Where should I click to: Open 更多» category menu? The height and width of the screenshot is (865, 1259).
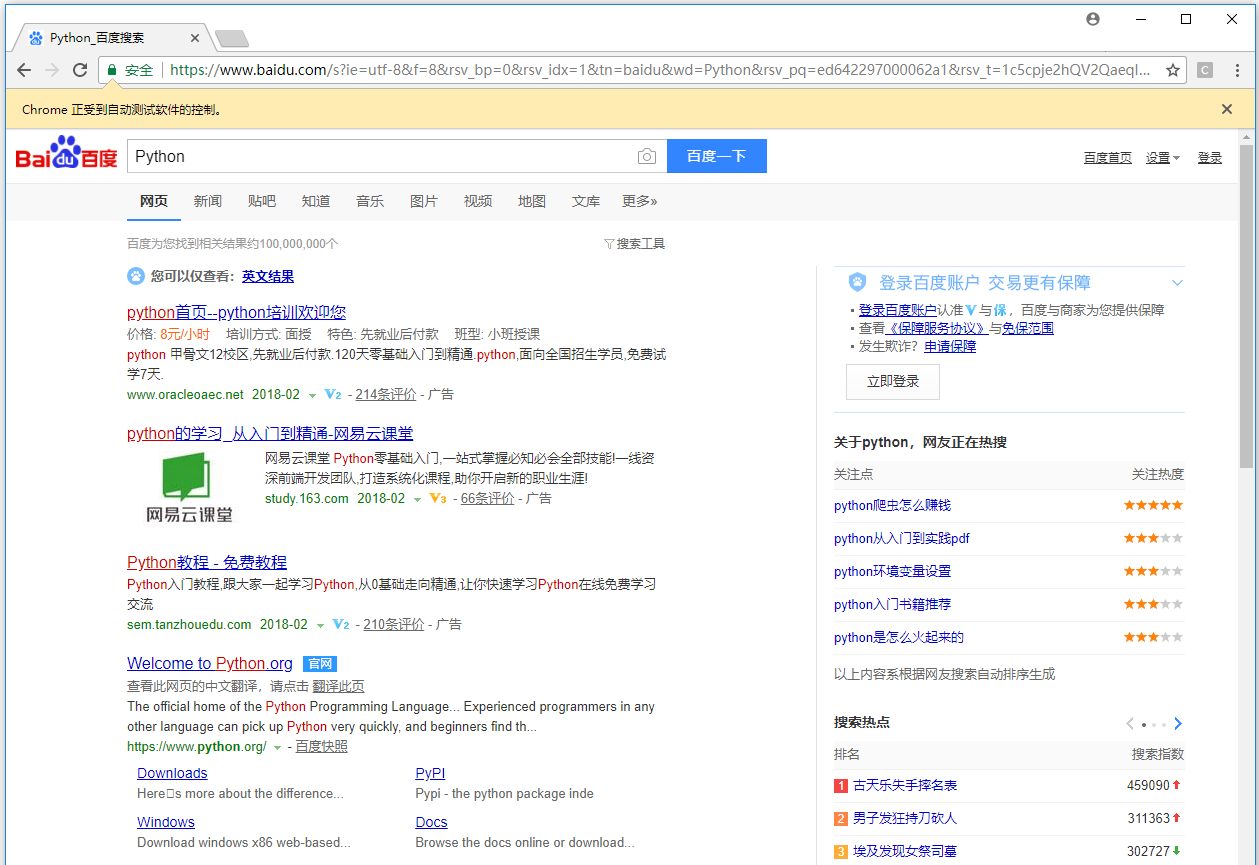pos(640,201)
